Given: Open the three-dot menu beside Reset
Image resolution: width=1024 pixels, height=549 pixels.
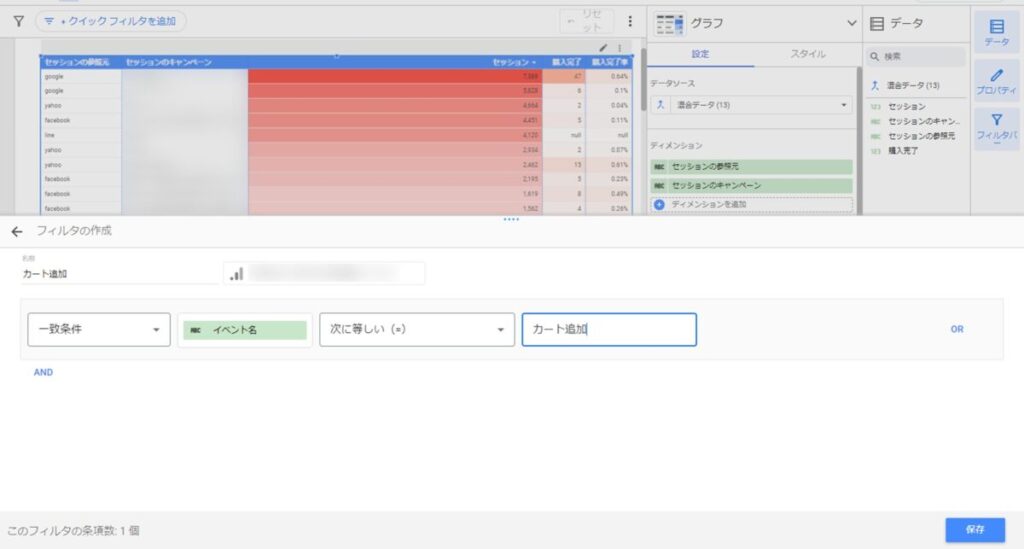Looking at the screenshot, I should [630, 22].
